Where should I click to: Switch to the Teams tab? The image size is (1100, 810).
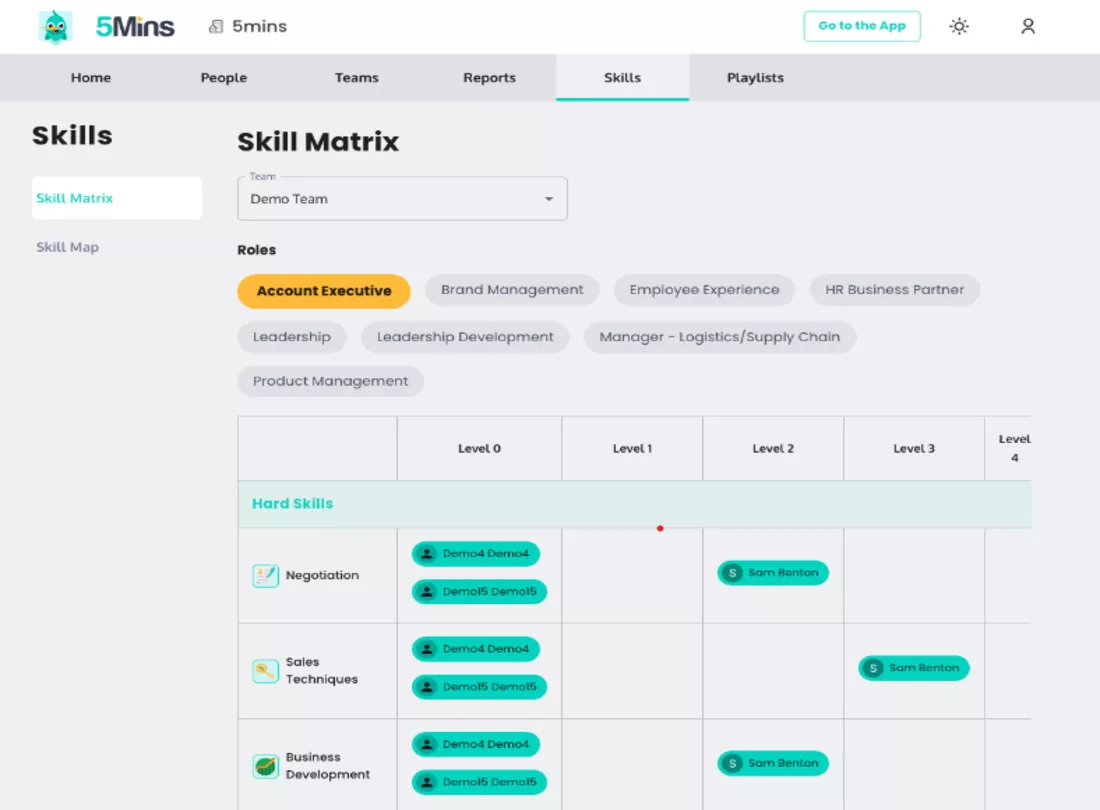356,78
